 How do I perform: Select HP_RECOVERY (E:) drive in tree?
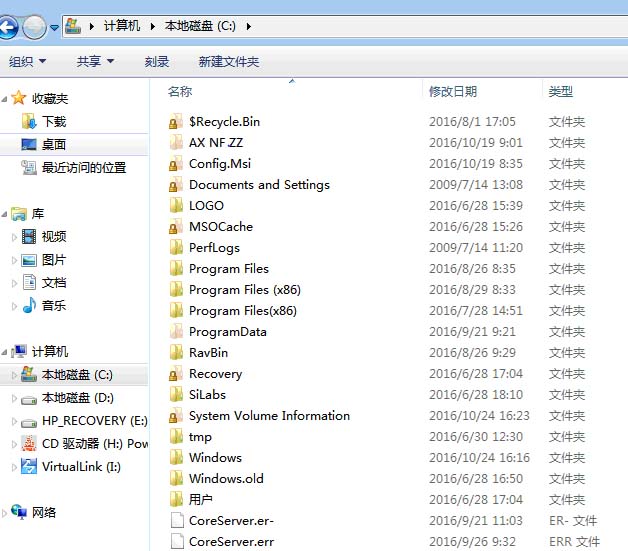tap(84, 420)
